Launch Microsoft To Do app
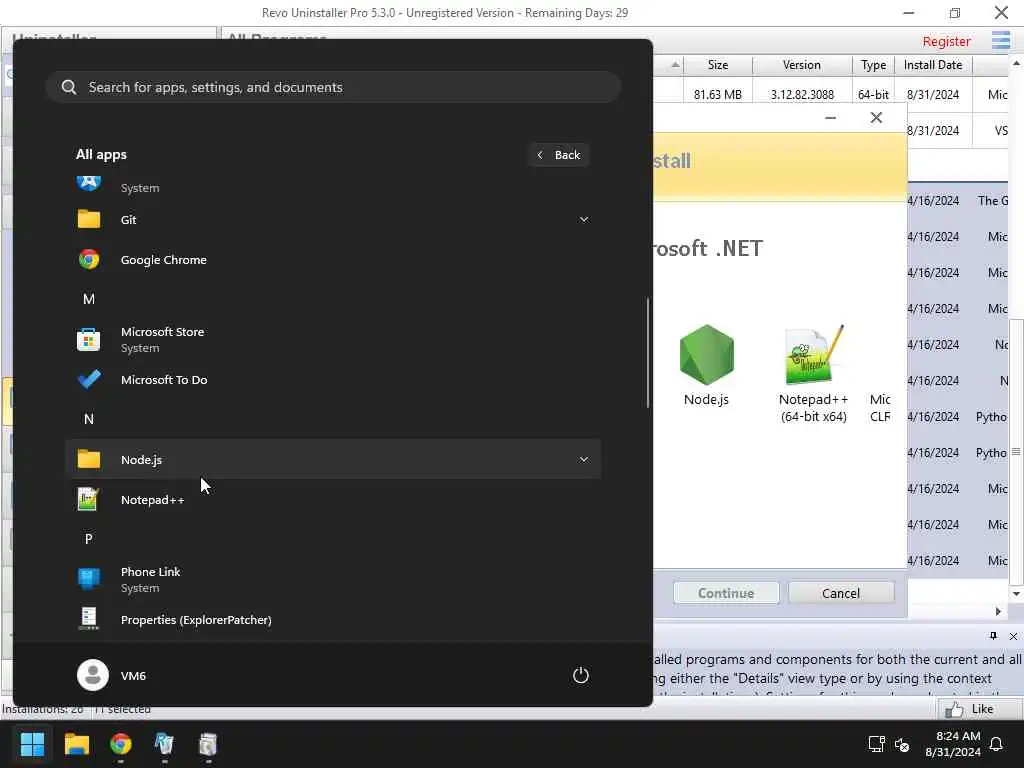 click(333, 379)
